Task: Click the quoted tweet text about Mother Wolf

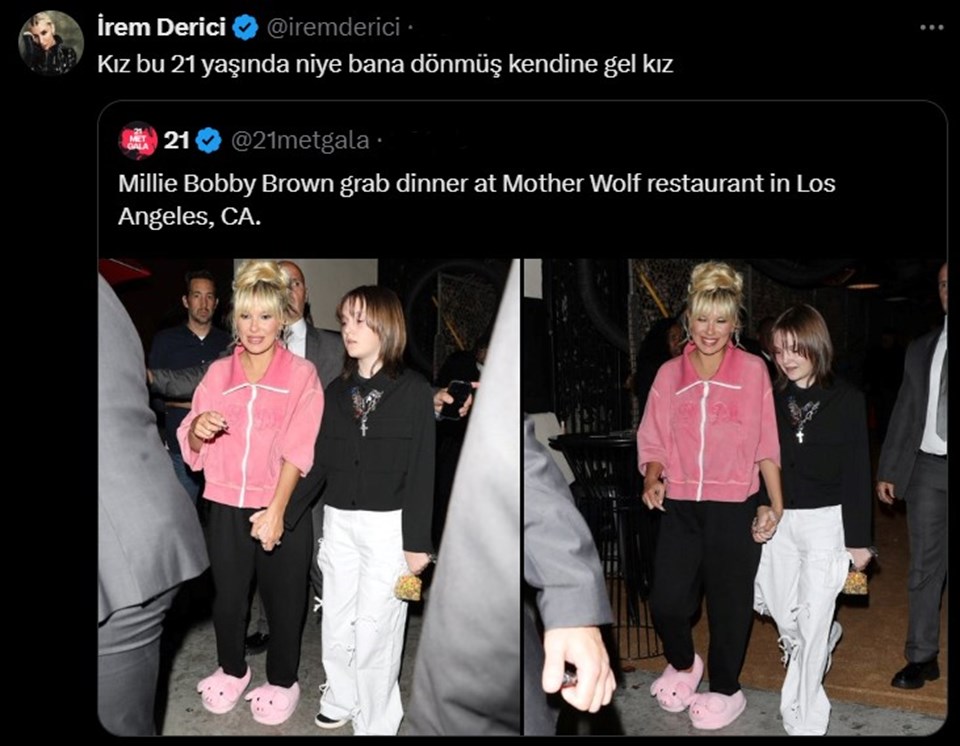Action: tap(476, 200)
